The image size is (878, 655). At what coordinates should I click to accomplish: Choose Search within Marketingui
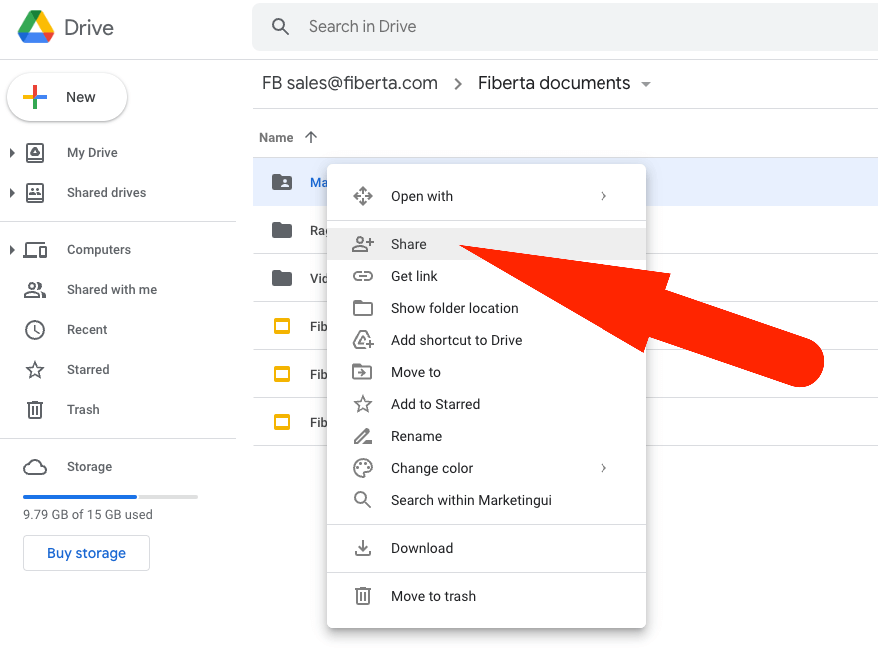(x=486, y=500)
